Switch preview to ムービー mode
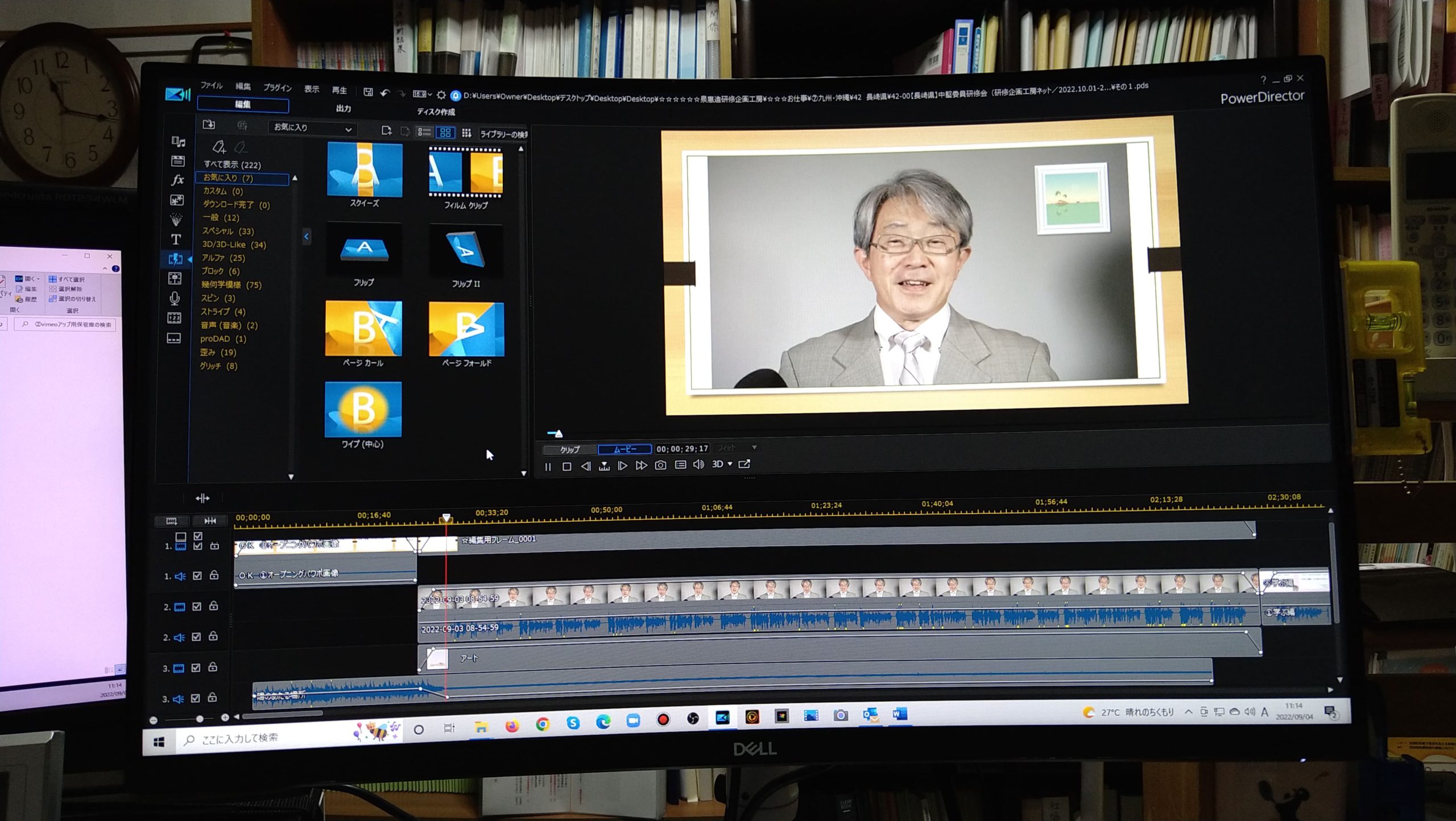 click(624, 449)
